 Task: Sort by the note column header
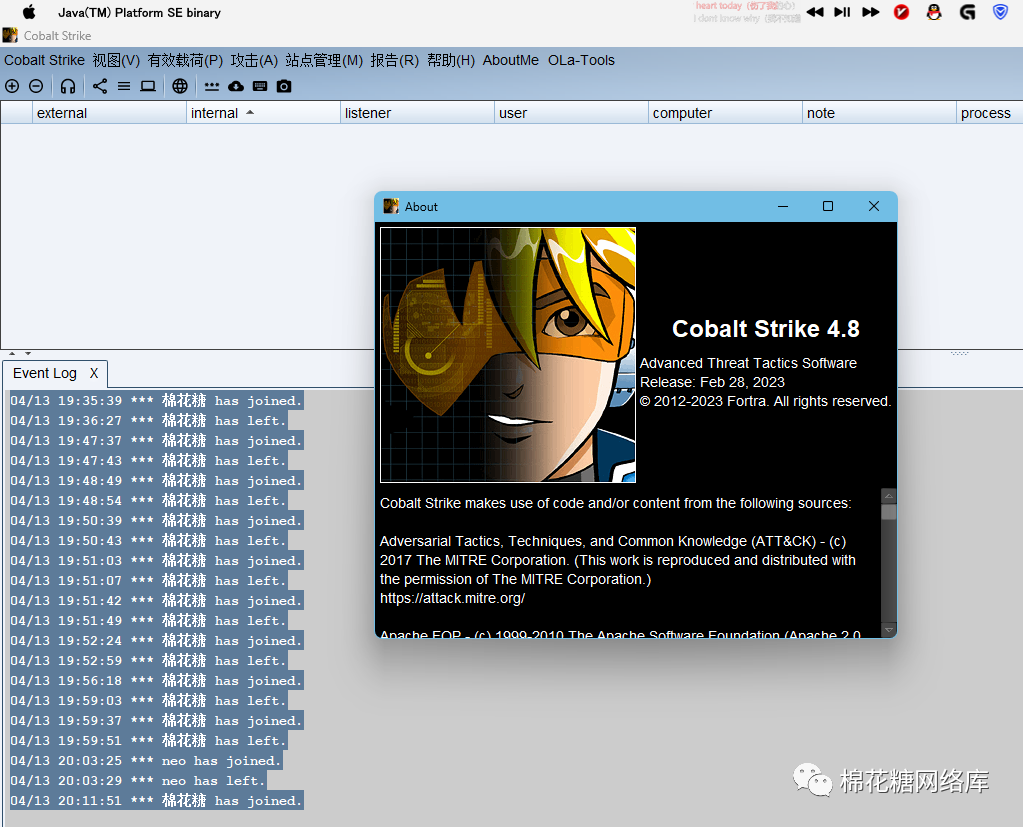pyautogui.click(x=879, y=113)
